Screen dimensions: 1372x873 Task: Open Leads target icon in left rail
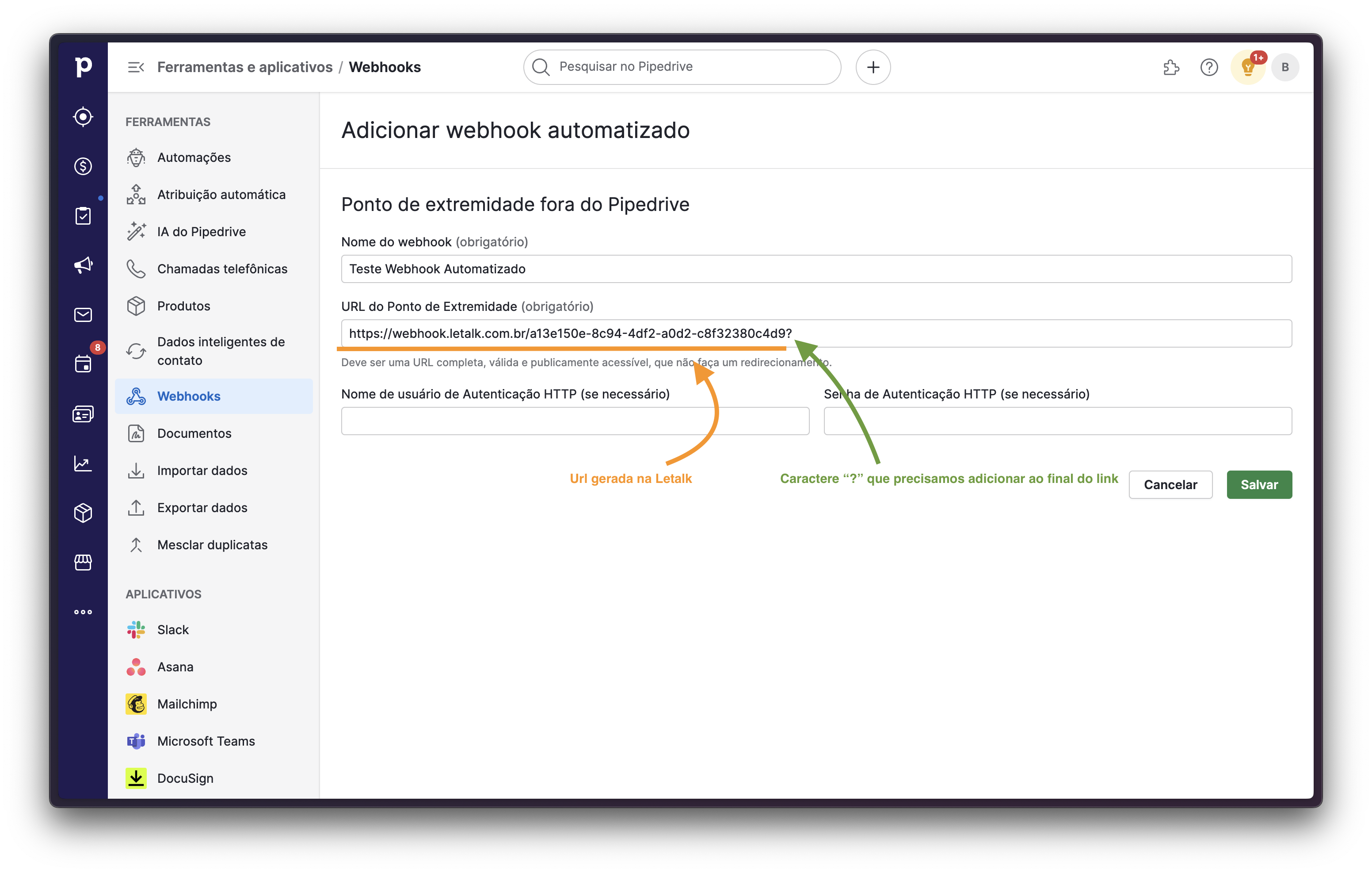83,117
